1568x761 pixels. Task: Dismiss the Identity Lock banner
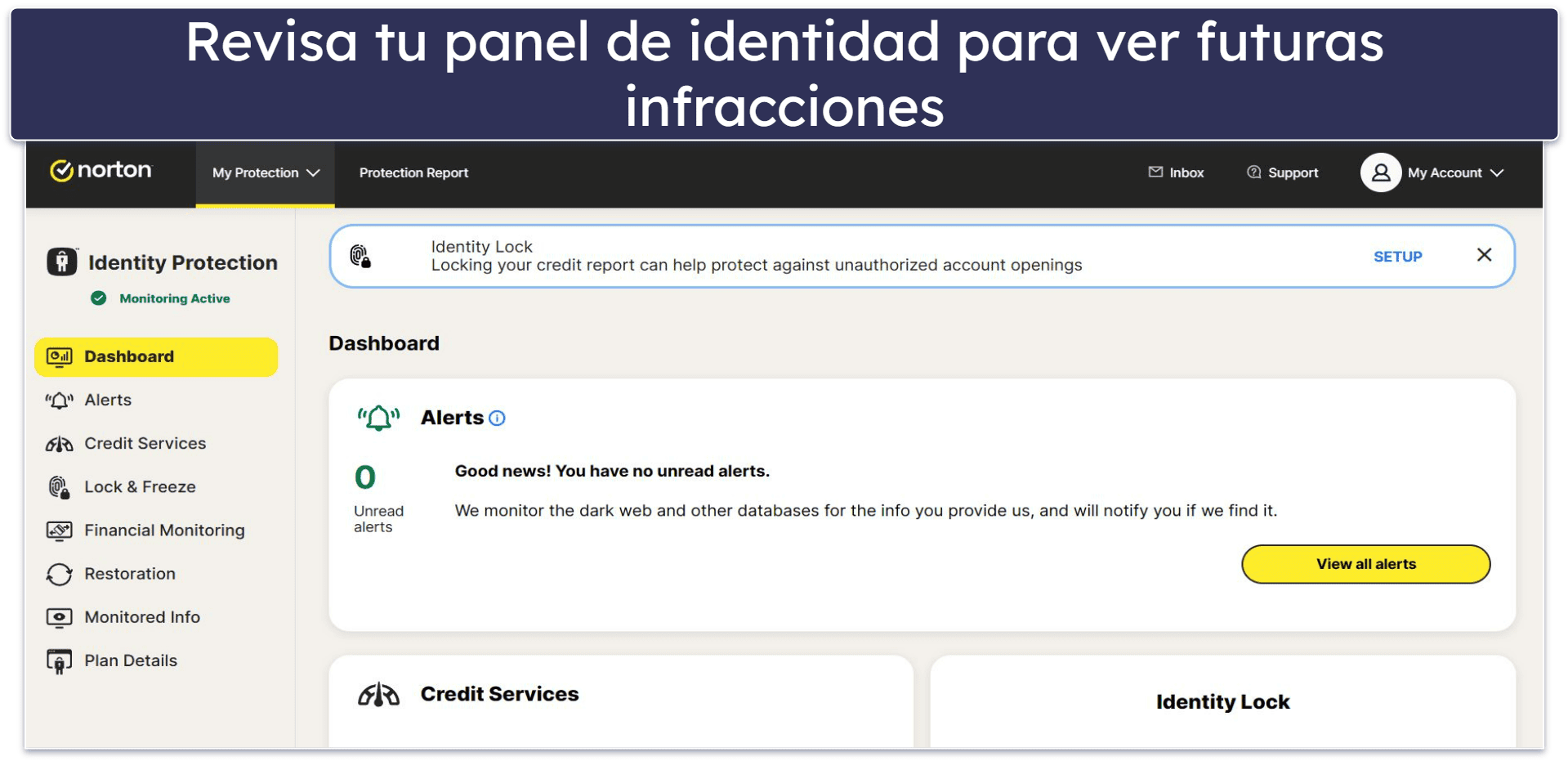1484,255
